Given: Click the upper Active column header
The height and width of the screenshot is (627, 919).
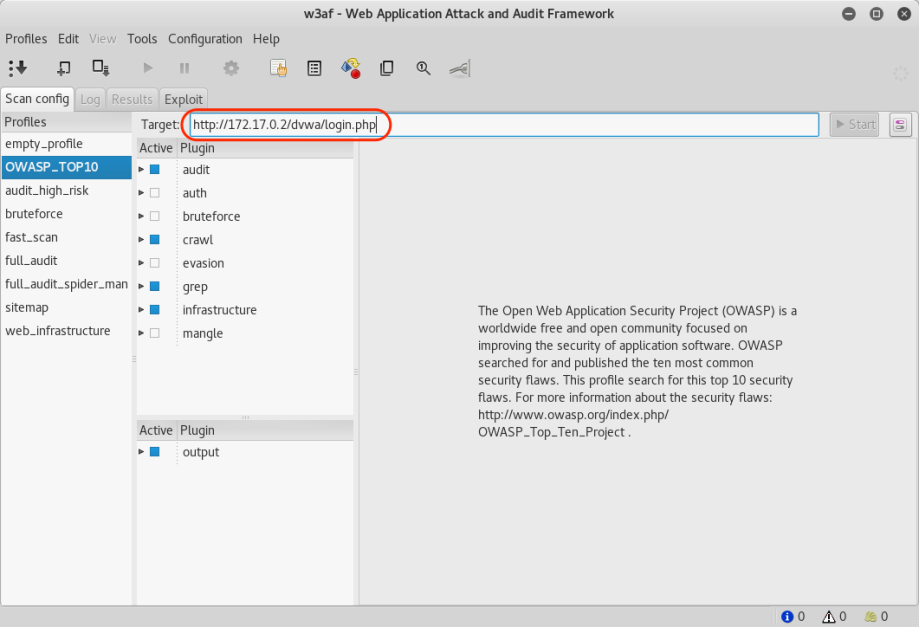Looking at the screenshot, I should (x=156, y=148).
